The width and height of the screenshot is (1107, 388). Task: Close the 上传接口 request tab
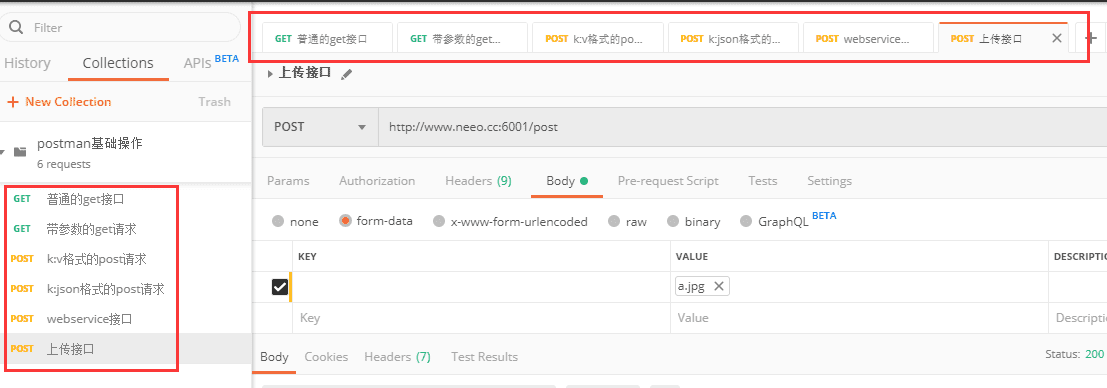(1057, 38)
